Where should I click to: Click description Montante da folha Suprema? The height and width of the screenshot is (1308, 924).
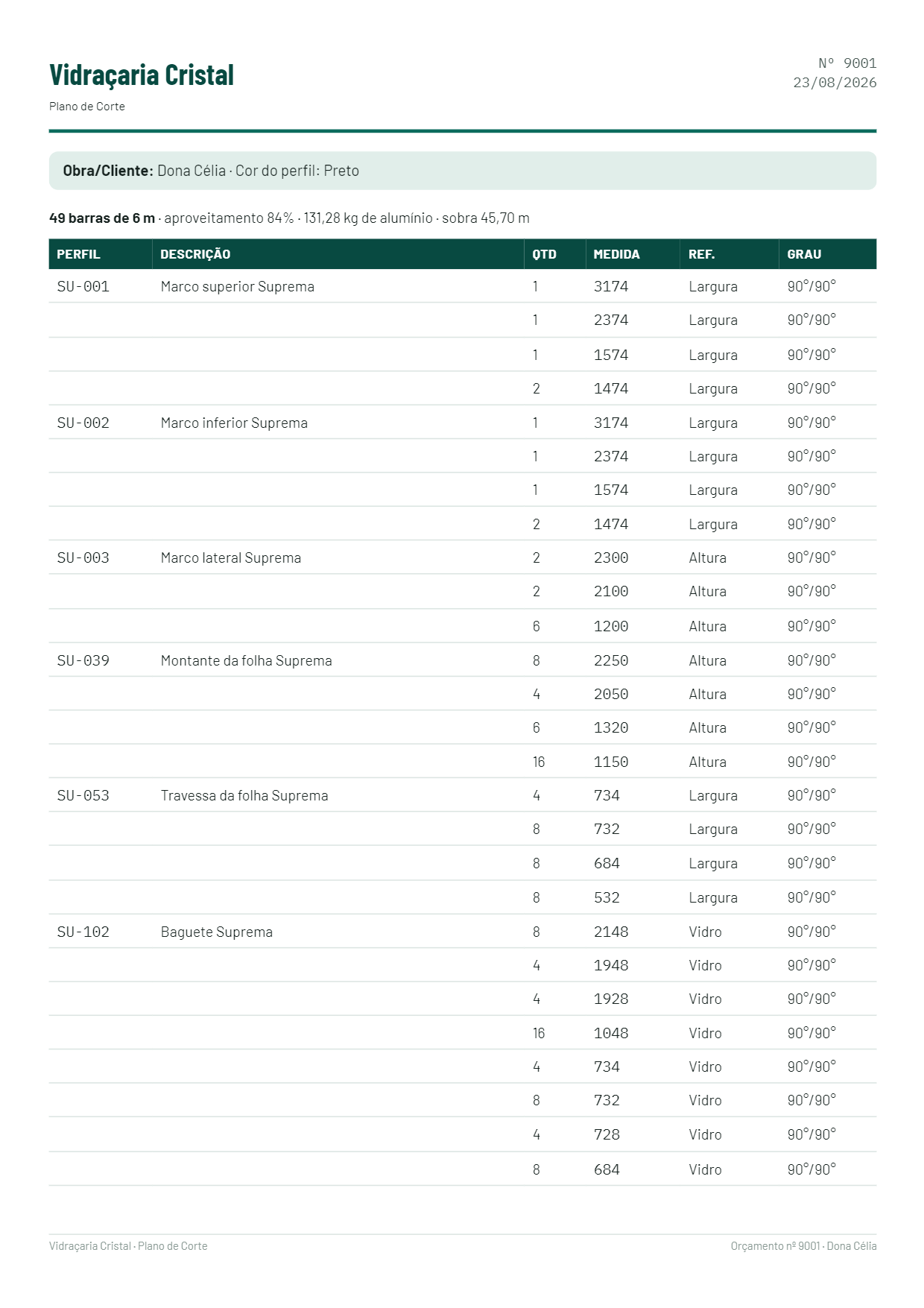coord(247,660)
